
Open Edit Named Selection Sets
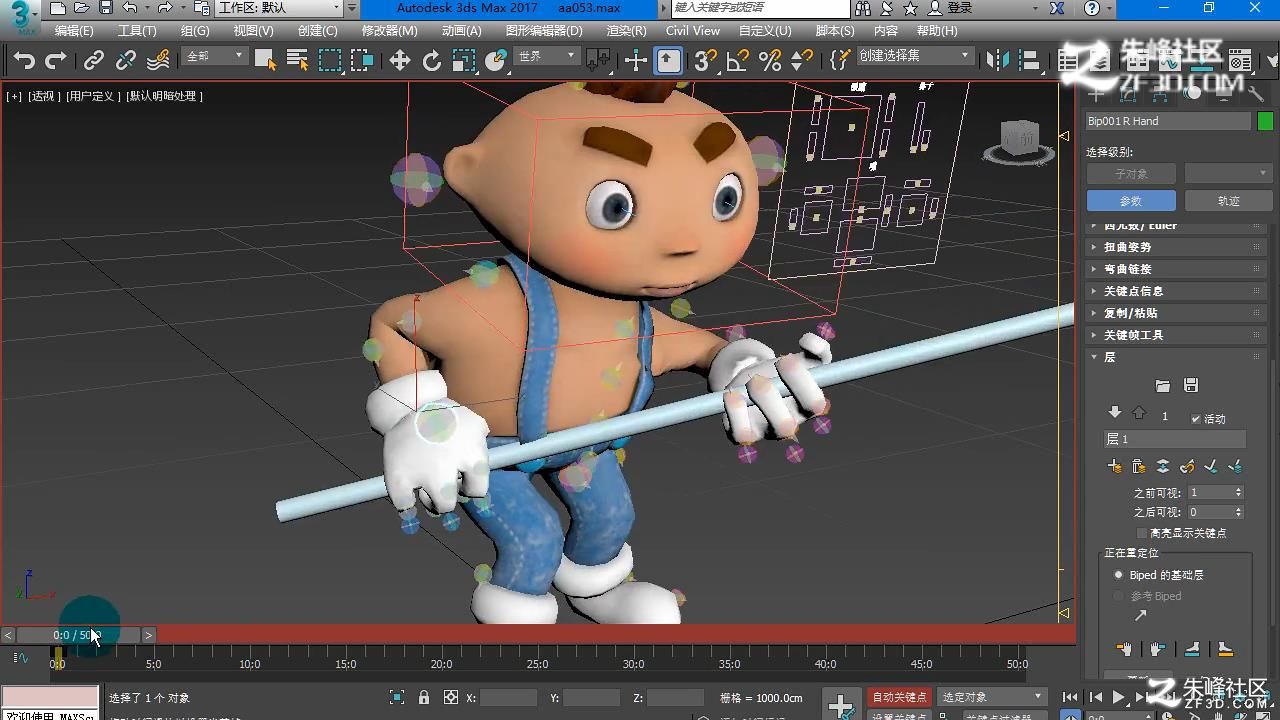tap(841, 61)
